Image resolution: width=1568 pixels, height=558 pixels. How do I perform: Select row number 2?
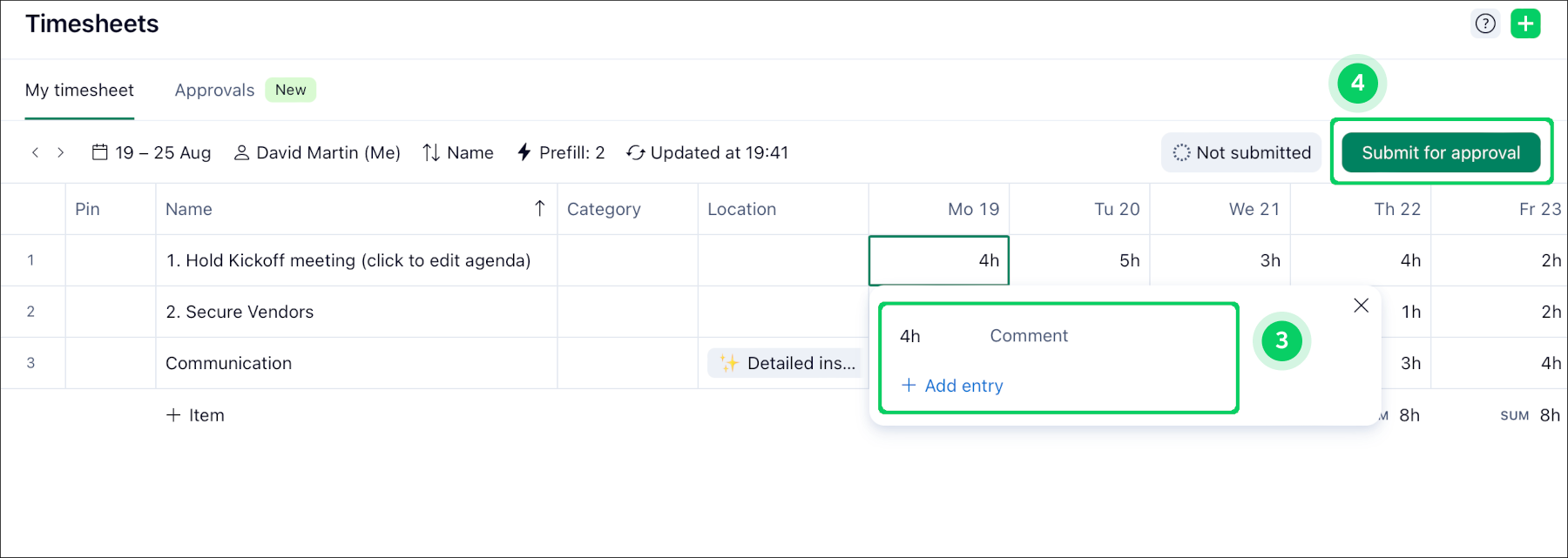30,312
